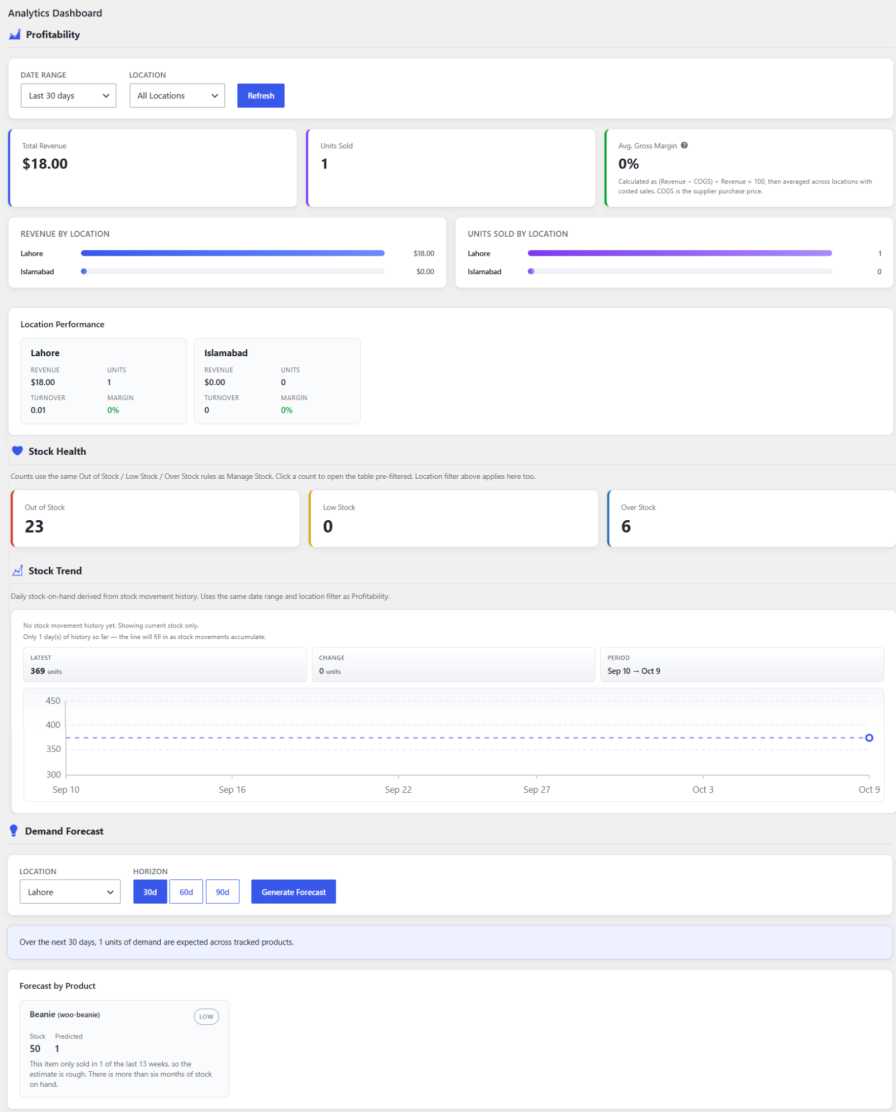896x1112 pixels.
Task: Click the Location Performance heading
Action: (62, 324)
